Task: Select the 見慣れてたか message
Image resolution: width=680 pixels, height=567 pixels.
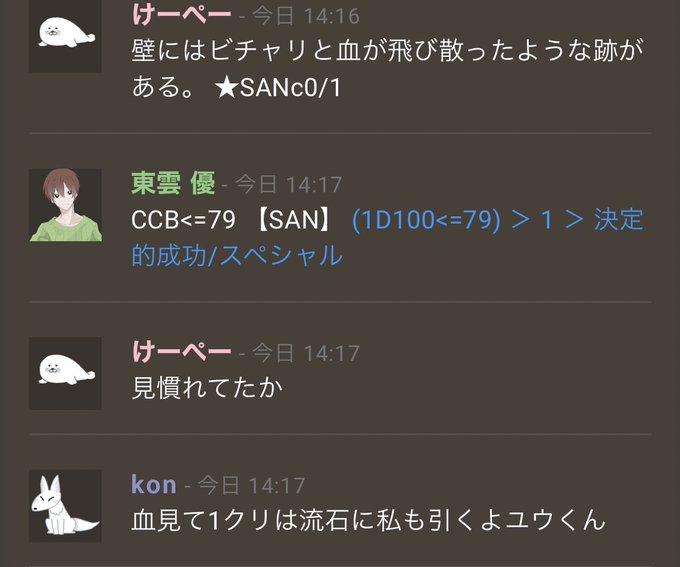Action: [x=207, y=388]
